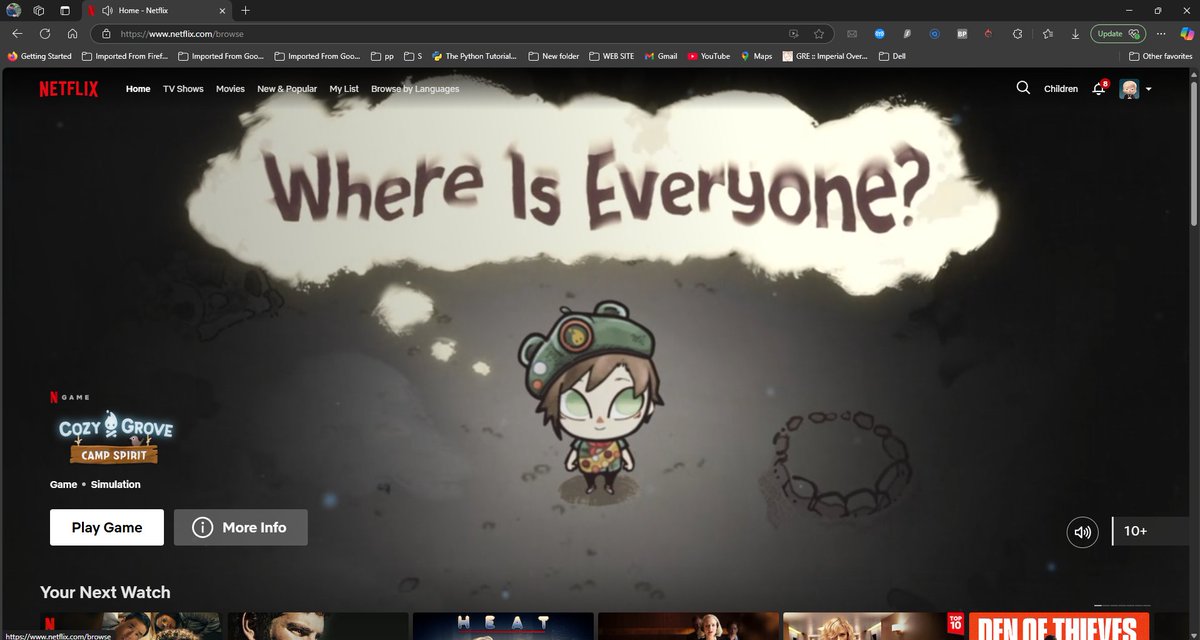The width and height of the screenshot is (1200, 640).
Task: Open browser Settings and more ellipsis
Action: coord(1162,33)
